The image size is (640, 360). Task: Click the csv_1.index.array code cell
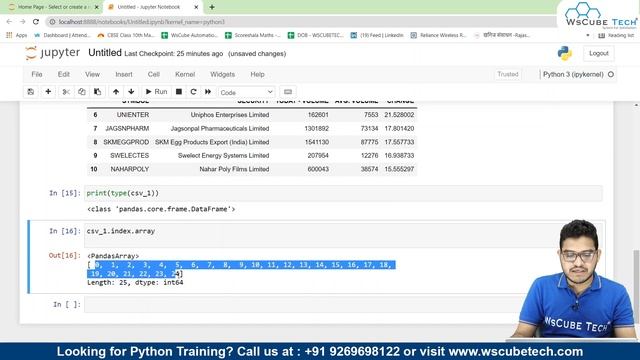point(343,235)
